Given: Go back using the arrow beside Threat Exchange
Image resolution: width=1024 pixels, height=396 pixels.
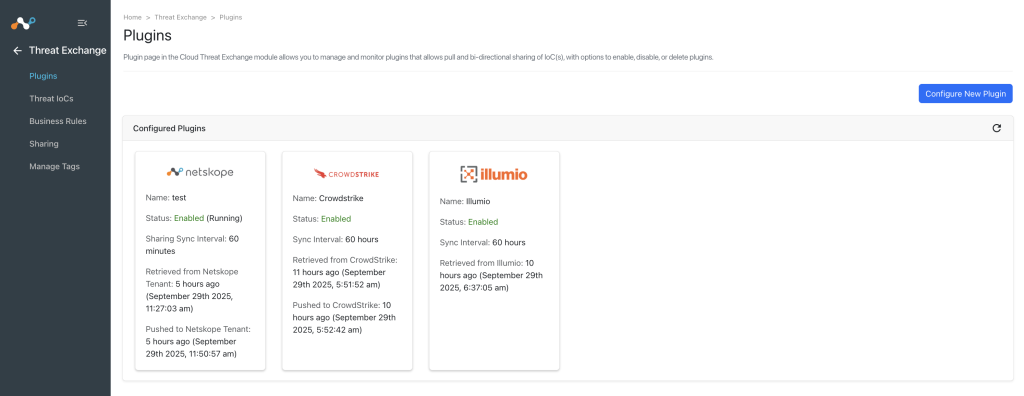Looking at the screenshot, I should pos(18,50).
